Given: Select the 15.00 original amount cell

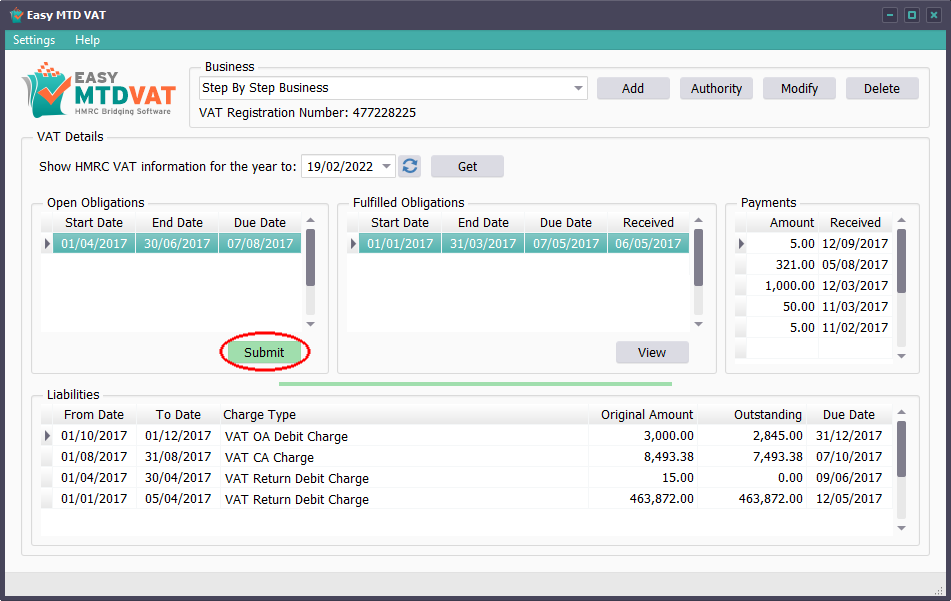Looking at the screenshot, I should pyautogui.click(x=642, y=478).
